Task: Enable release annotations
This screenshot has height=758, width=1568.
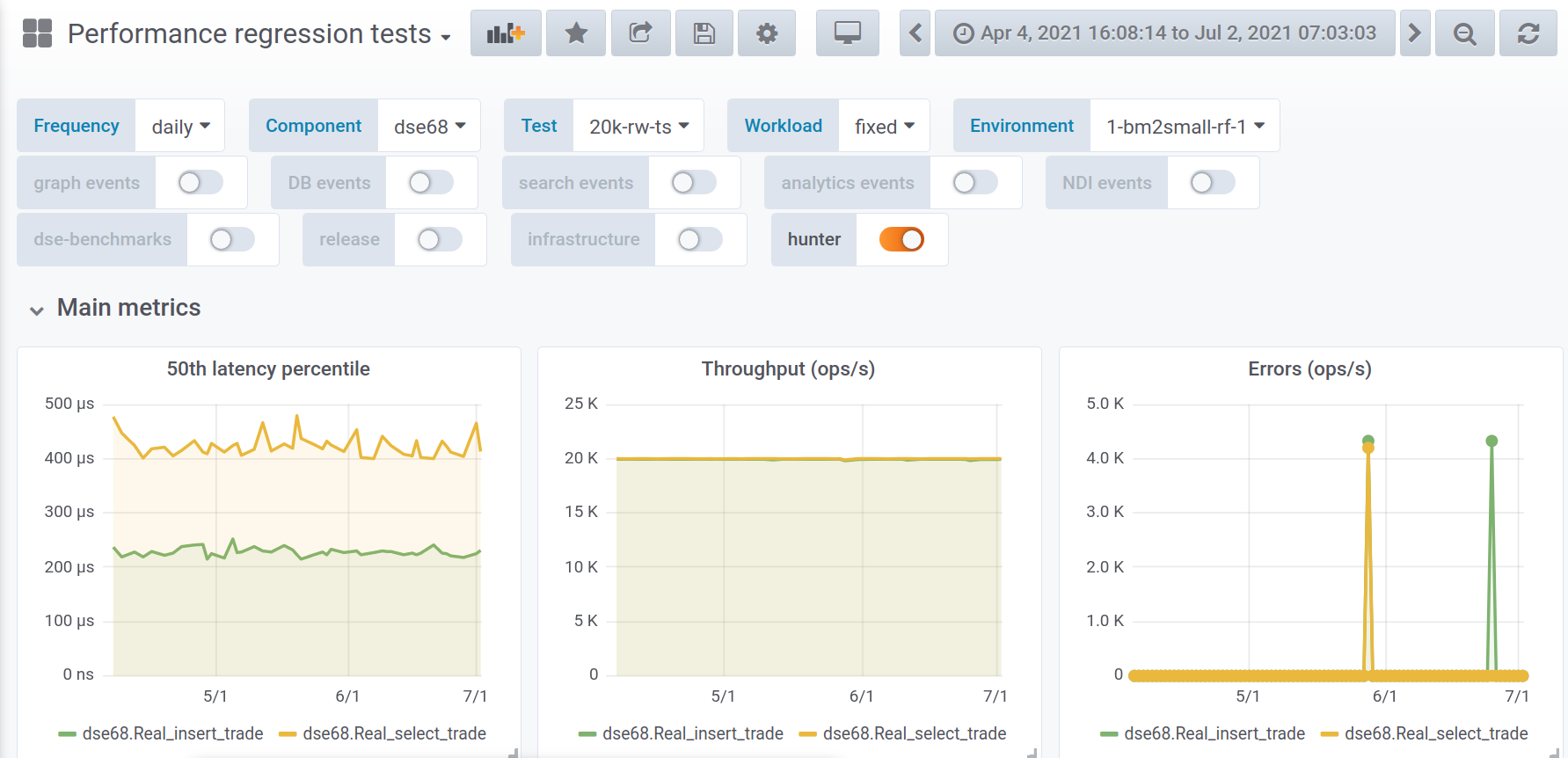Action: (x=440, y=239)
